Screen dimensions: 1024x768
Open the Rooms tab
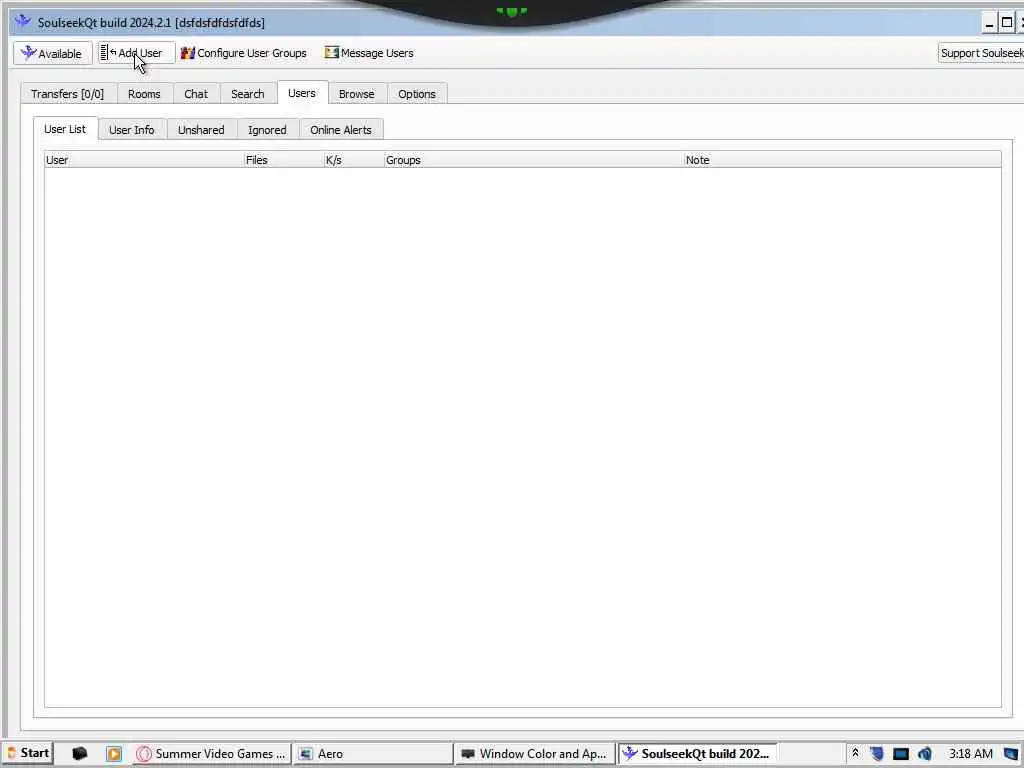point(144,94)
